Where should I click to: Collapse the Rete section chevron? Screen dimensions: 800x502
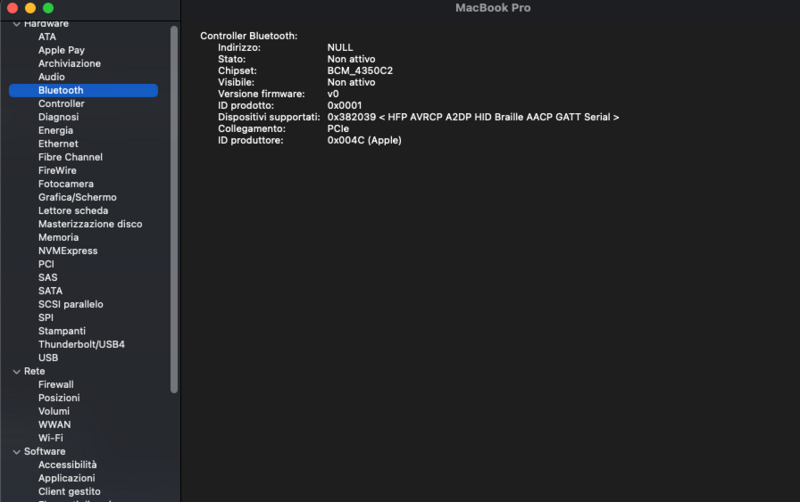(16, 371)
